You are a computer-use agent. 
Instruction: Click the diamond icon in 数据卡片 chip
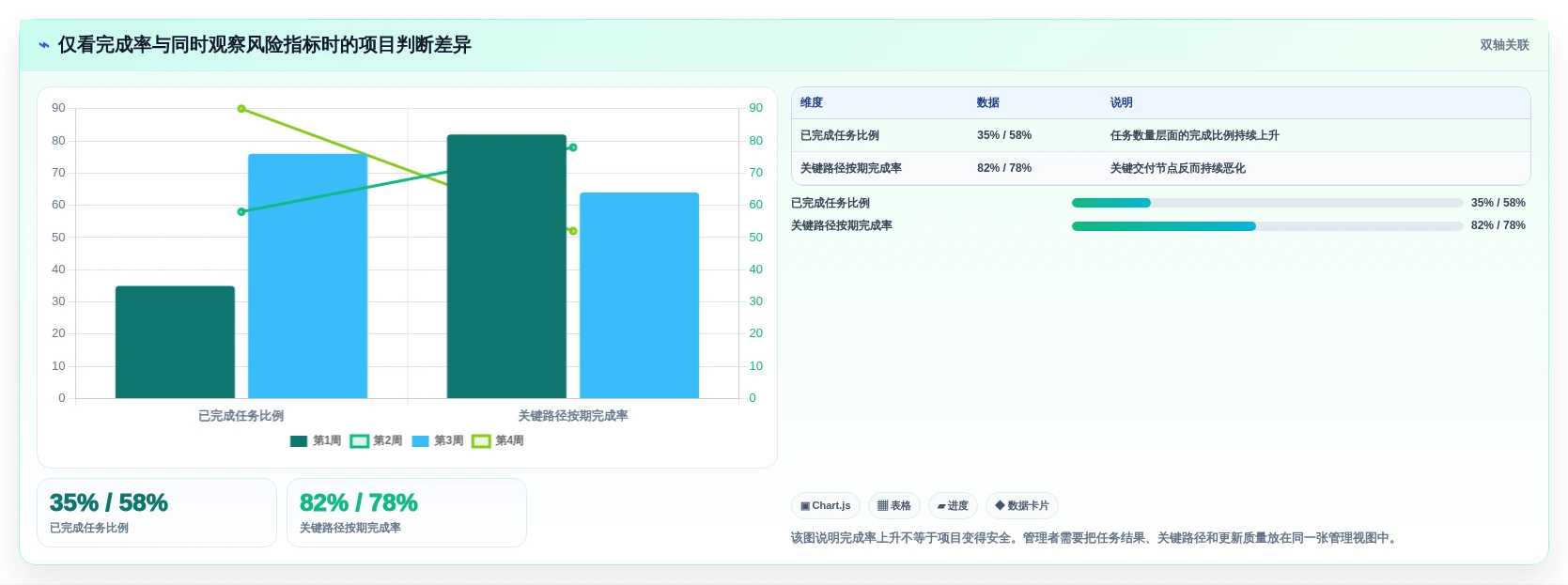click(1000, 505)
